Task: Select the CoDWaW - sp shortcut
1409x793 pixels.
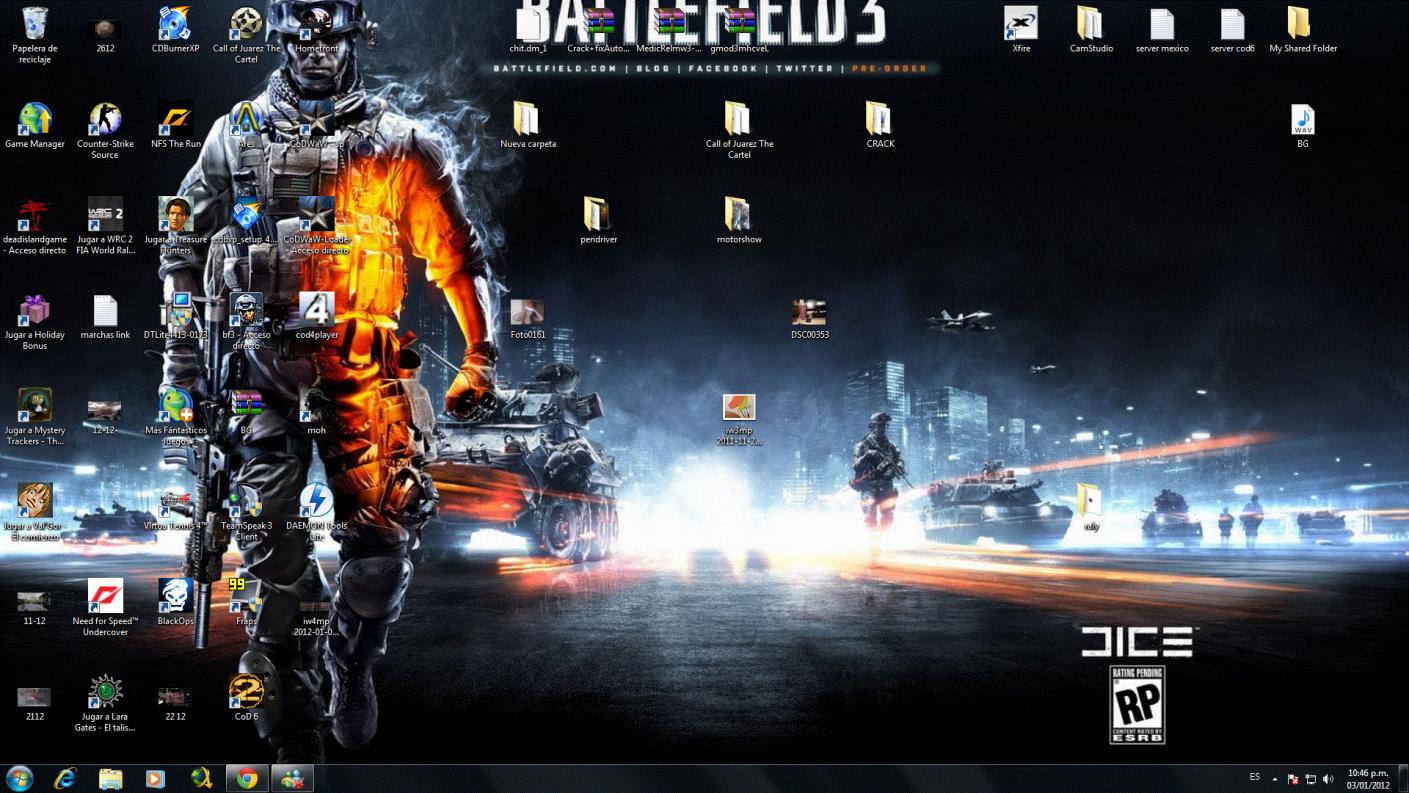Action: [x=317, y=119]
